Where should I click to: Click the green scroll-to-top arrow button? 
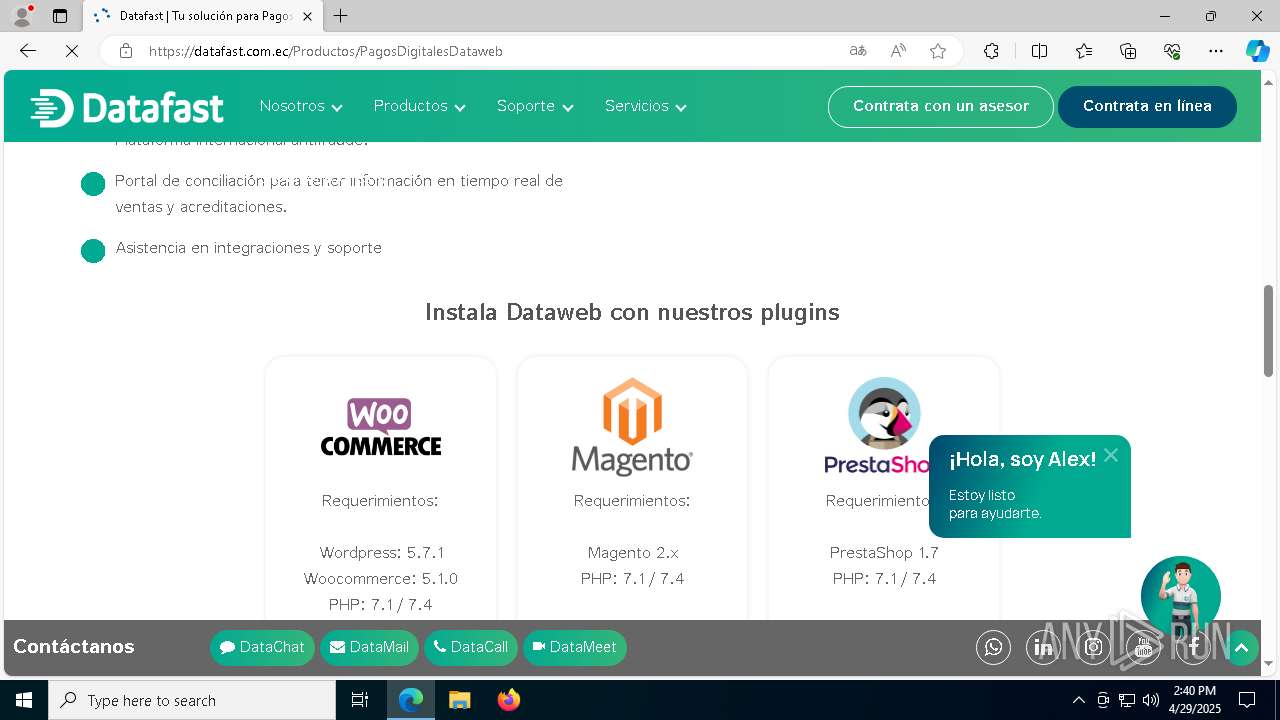(x=1241, y=648)
